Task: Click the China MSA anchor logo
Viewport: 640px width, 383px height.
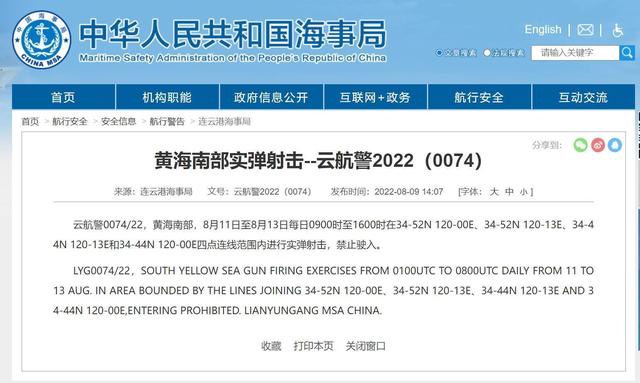Action: click(x=41, y=40)
